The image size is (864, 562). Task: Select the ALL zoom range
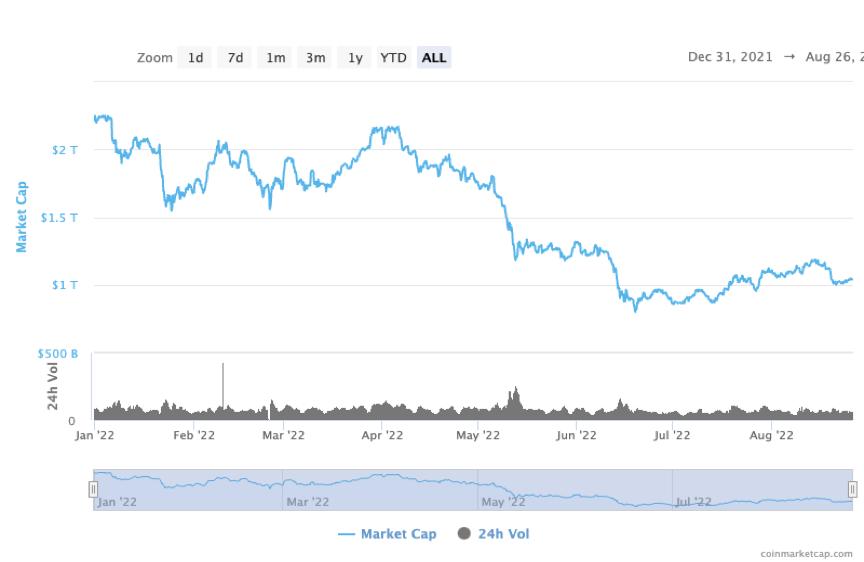click(434, 57)
